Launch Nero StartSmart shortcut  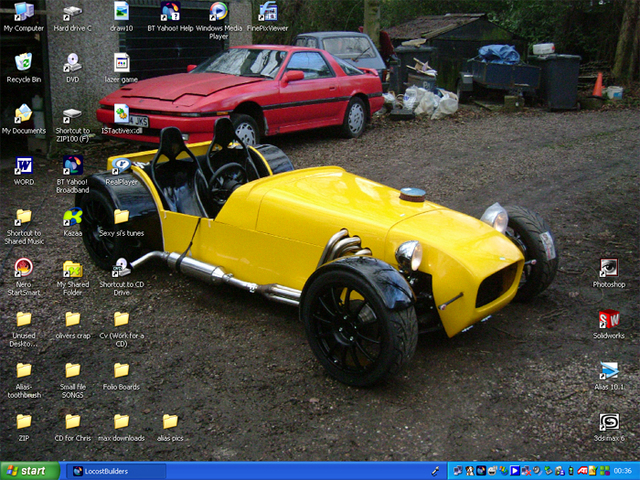point(24,278)
